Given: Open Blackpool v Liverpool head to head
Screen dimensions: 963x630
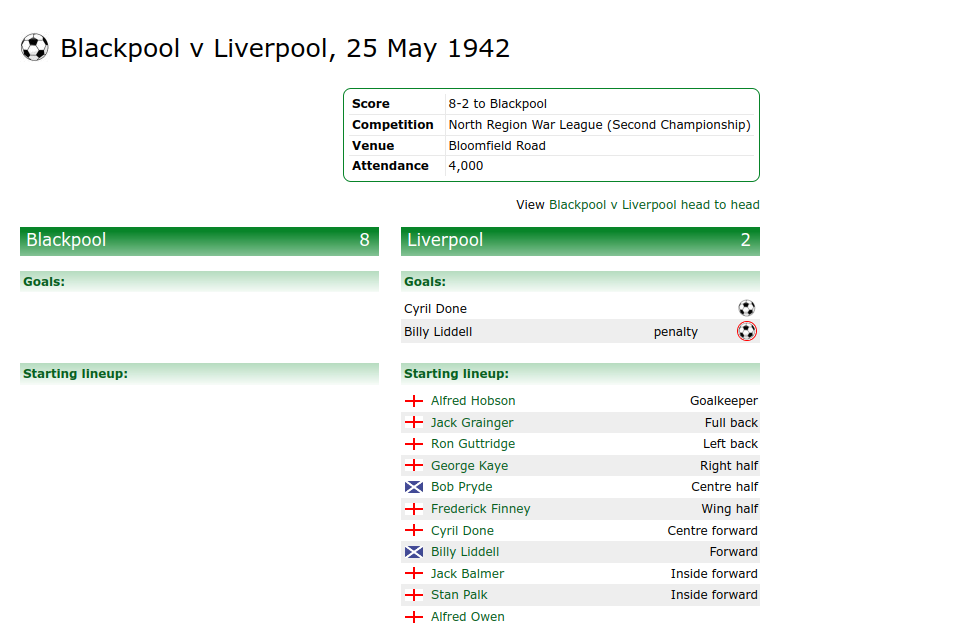Looking at the screenshot, I should click(654, 205).
